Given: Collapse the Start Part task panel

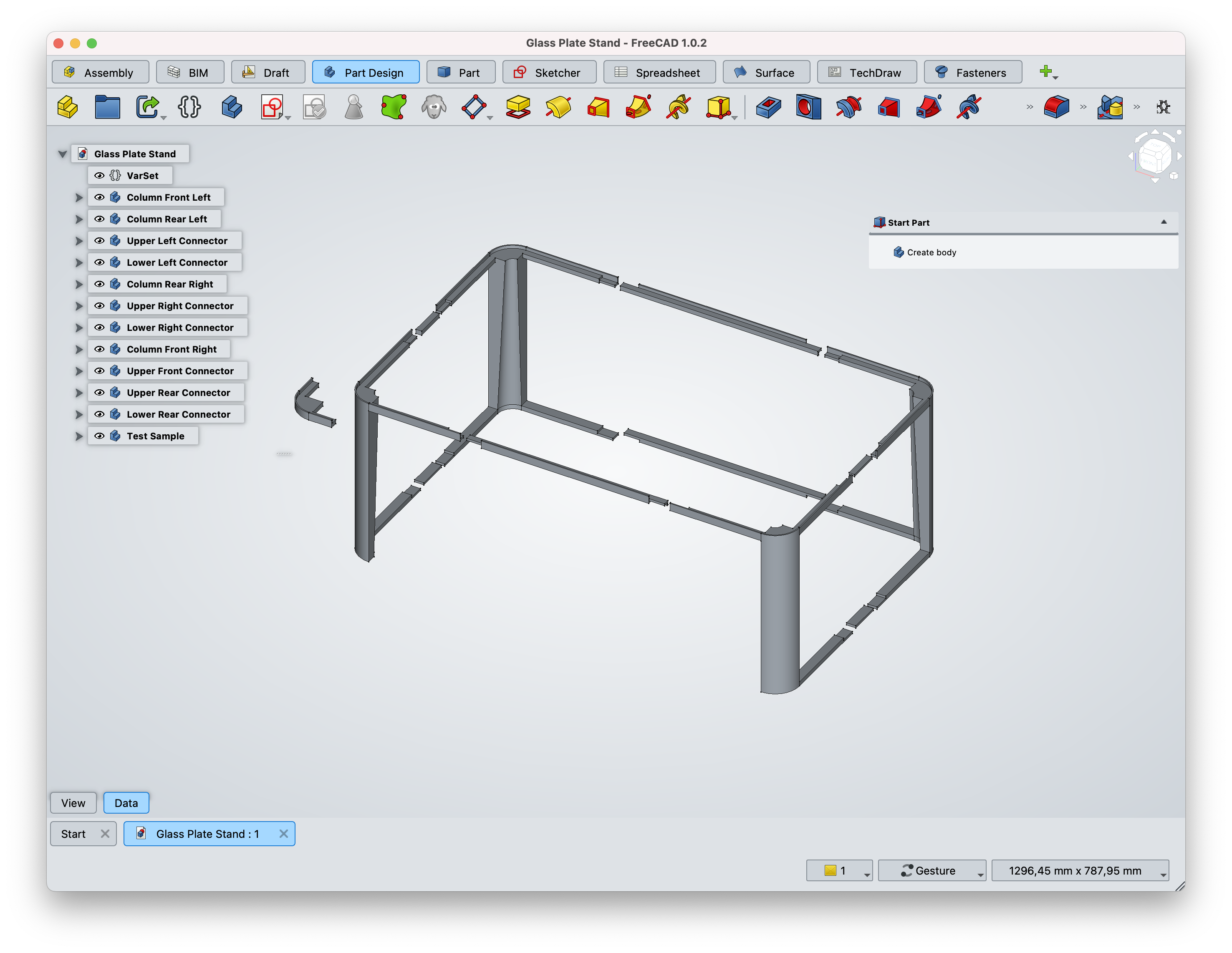Looking at the screenshot, I should (1164, 222).
